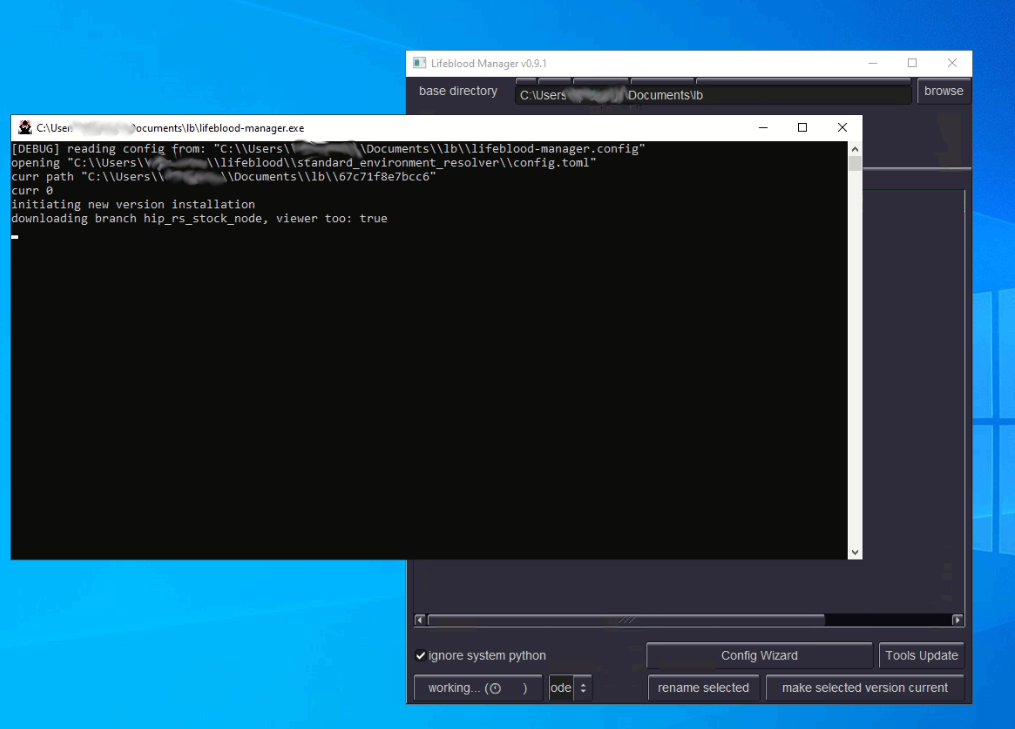Click the version list's left scroll arrow
The height and width of the screenshot is (729, 1015).
pyautogui.click(x=420, y=620)
